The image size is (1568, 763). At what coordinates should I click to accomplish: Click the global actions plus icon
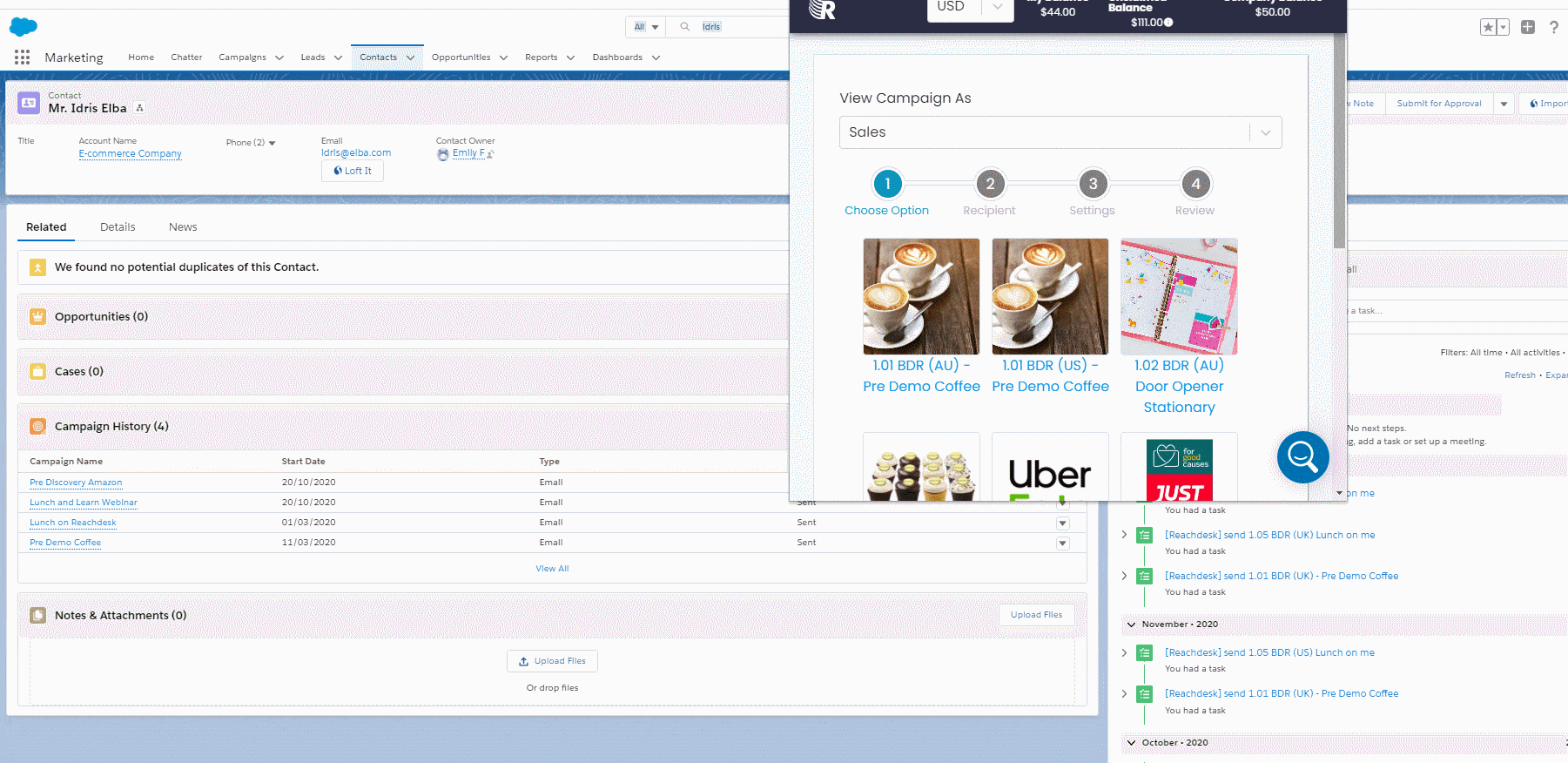1528,27
